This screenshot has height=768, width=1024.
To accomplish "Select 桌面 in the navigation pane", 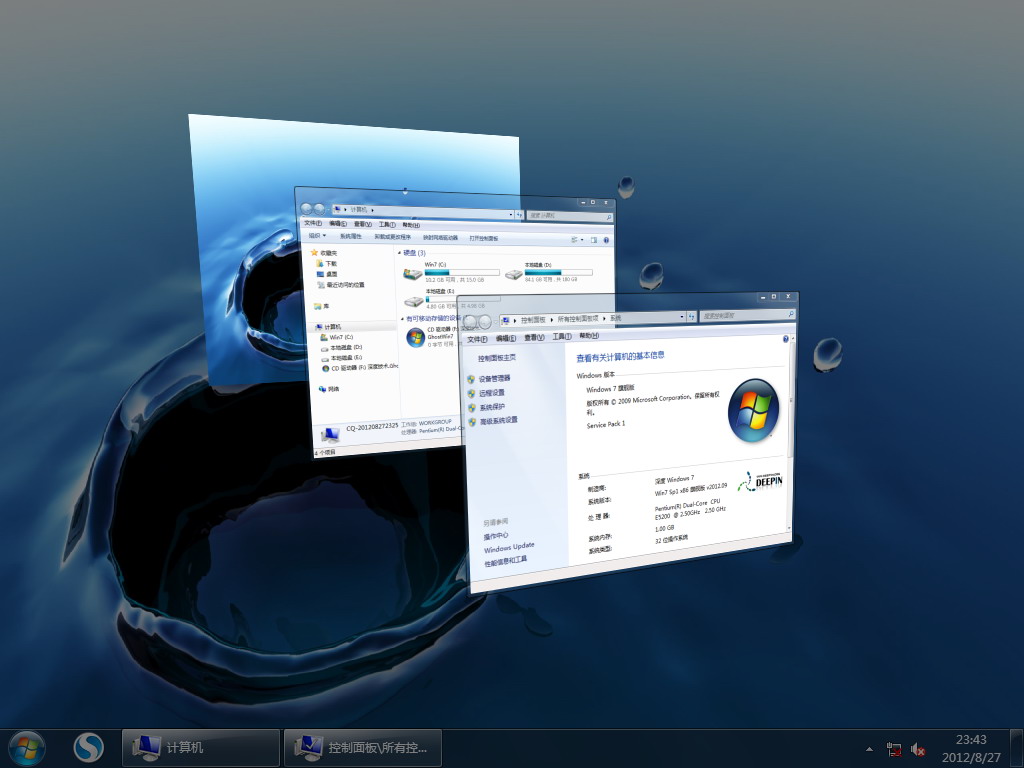I will [x=327, y=274].
